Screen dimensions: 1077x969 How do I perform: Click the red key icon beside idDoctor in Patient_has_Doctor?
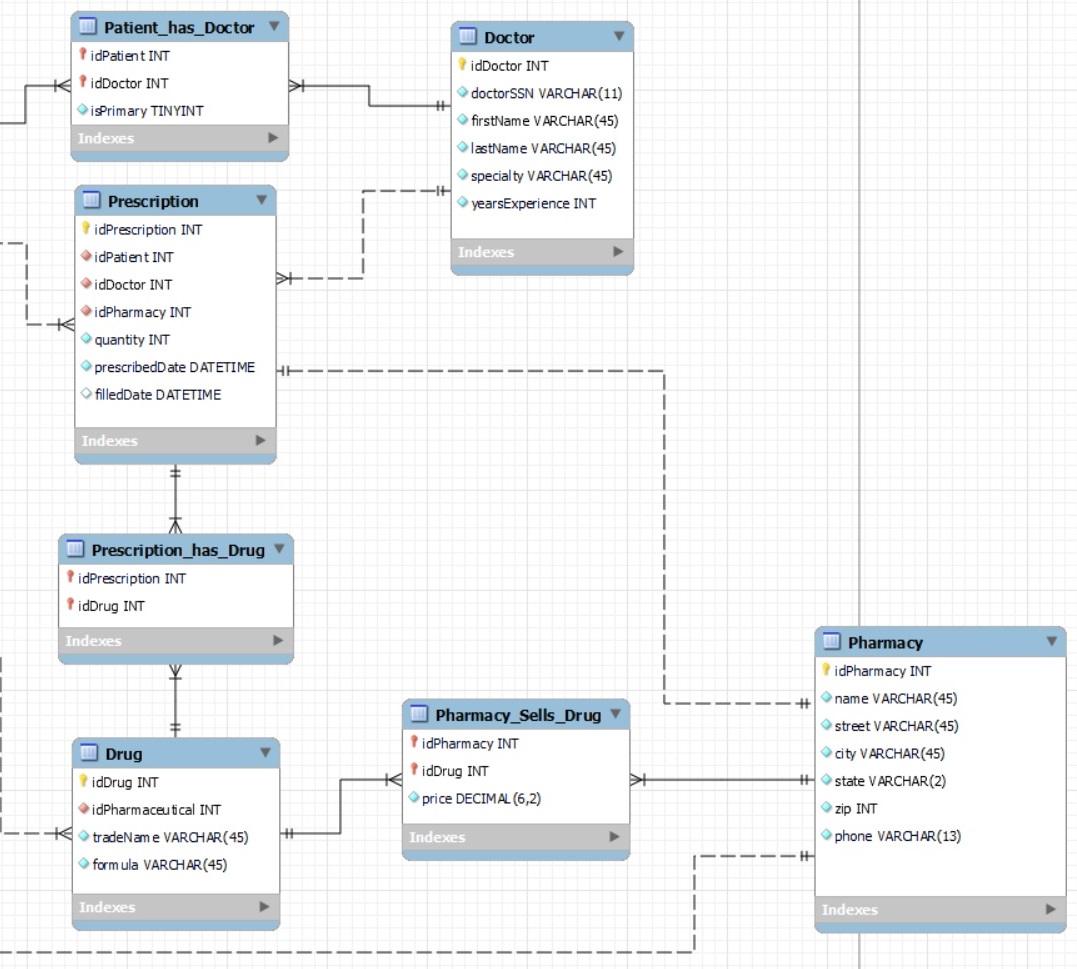pyautogui.click(x=82, y=82)
